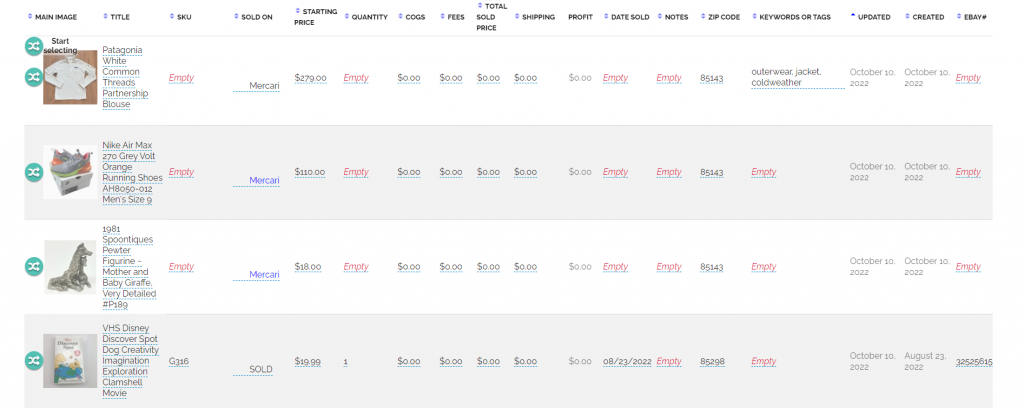
Task: Edit the Nike Air Max 270 title
Action: point(133,172)
